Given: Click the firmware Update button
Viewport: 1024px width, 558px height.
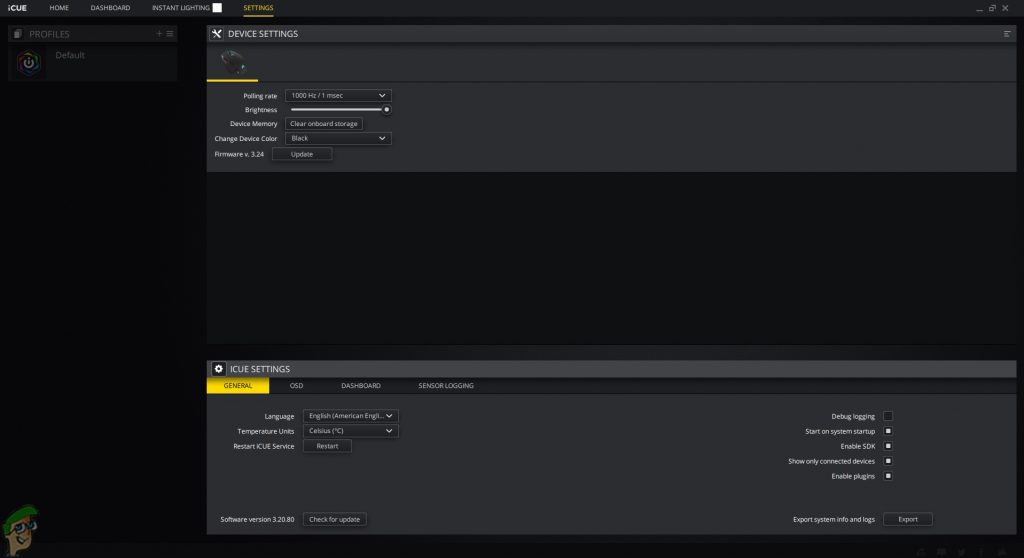Looking at the screenshot, I should tap(302, 154).
